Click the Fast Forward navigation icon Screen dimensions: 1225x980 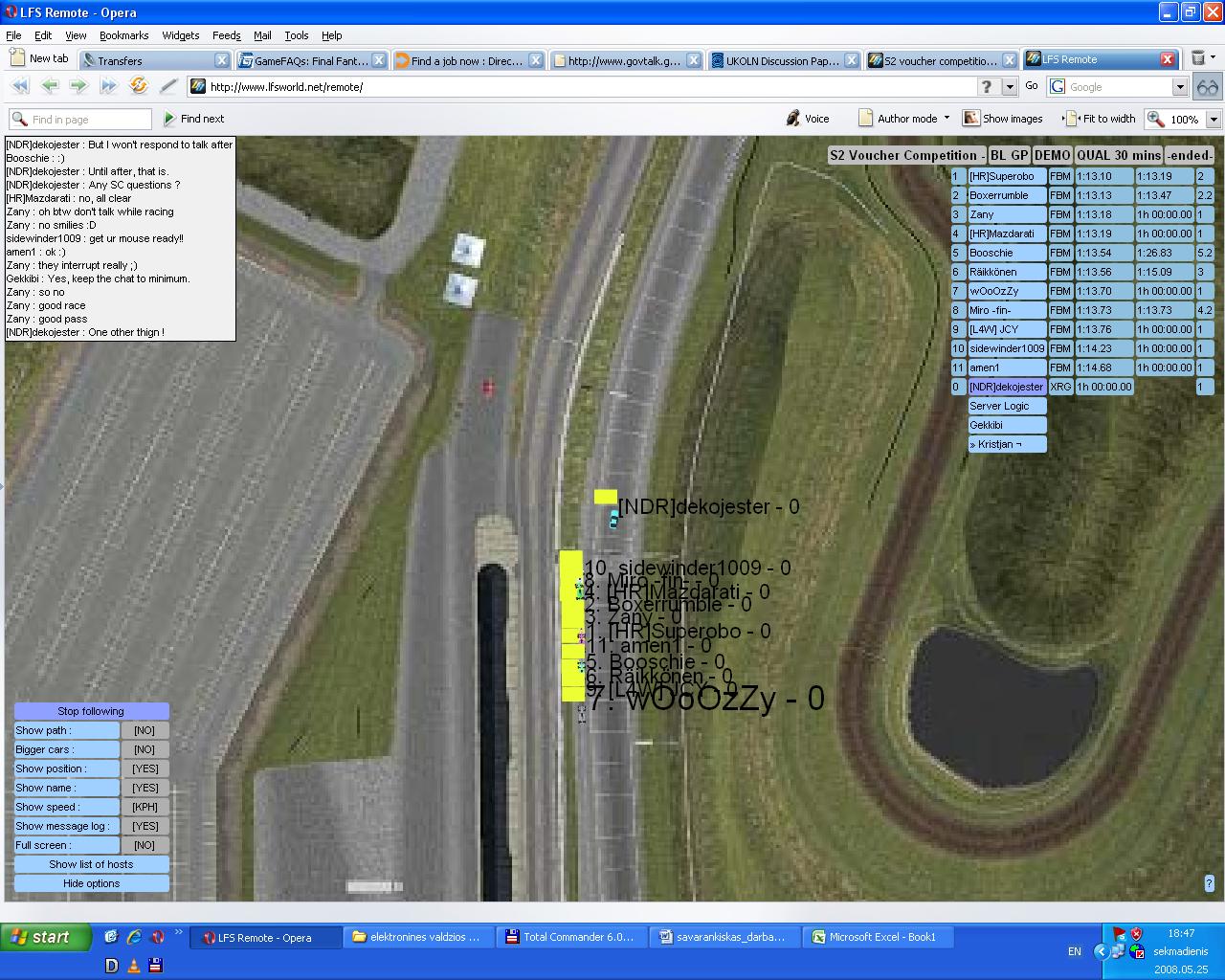(108, 86)
